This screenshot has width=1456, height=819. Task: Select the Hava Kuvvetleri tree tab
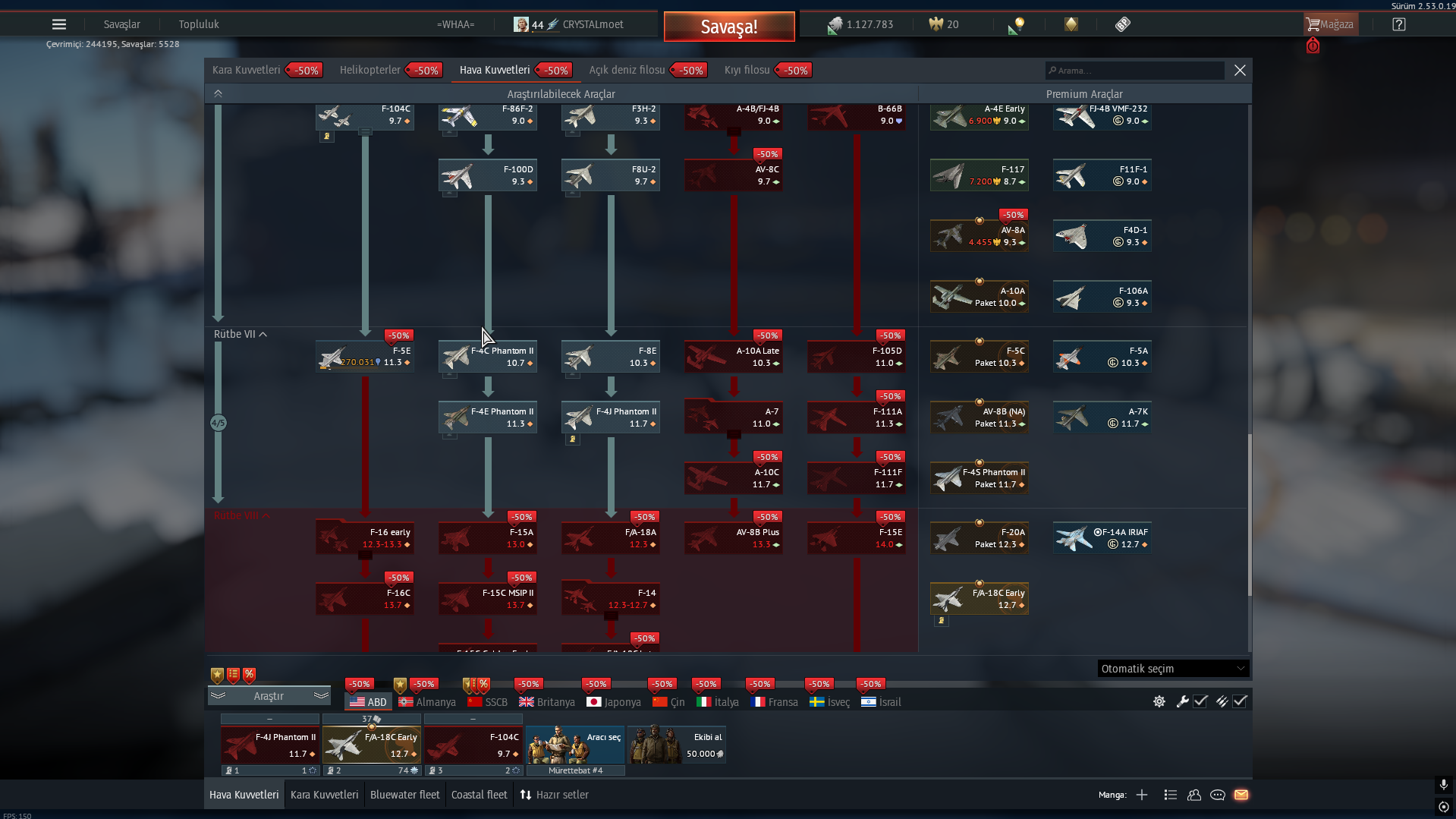[495, 71]
